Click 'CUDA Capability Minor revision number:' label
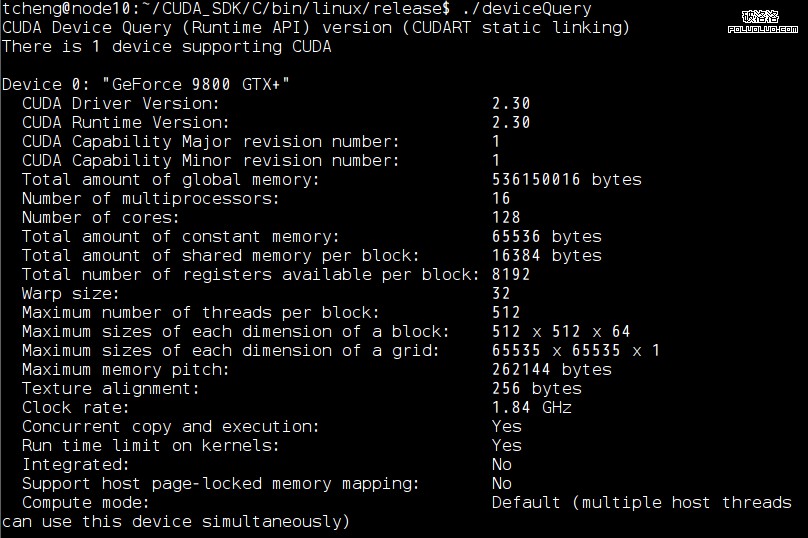This screenshot has width=808, height=538. click(x=211, y=161)
